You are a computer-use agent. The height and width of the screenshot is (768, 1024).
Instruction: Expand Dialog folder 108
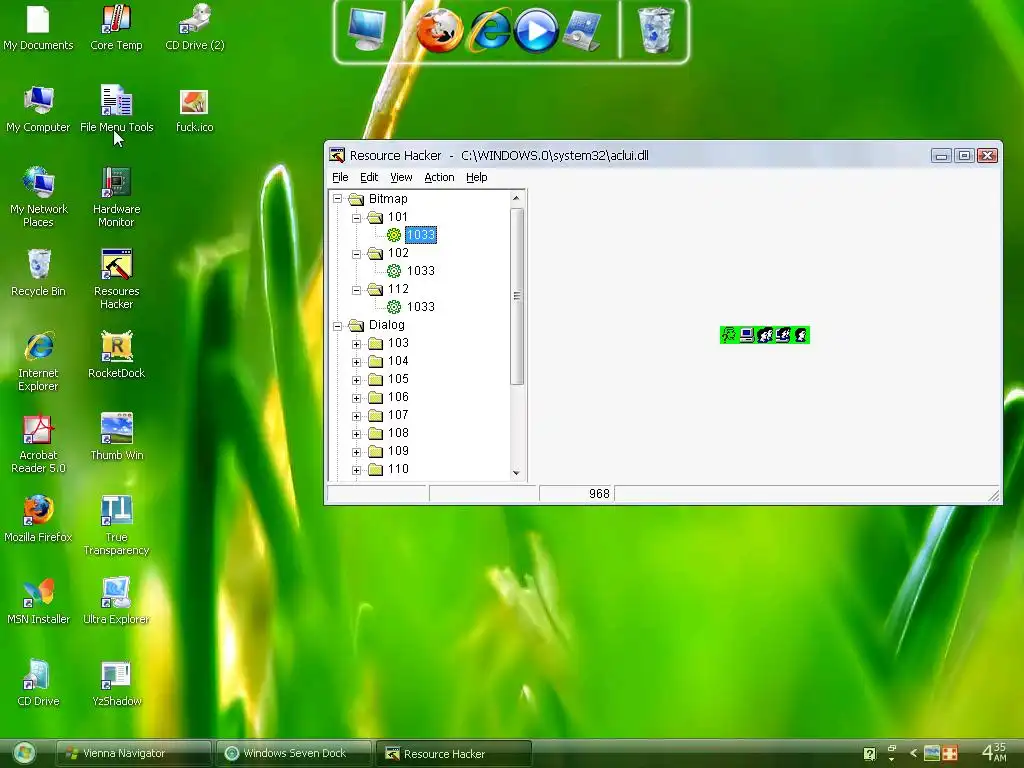click(x=357, y=434)
